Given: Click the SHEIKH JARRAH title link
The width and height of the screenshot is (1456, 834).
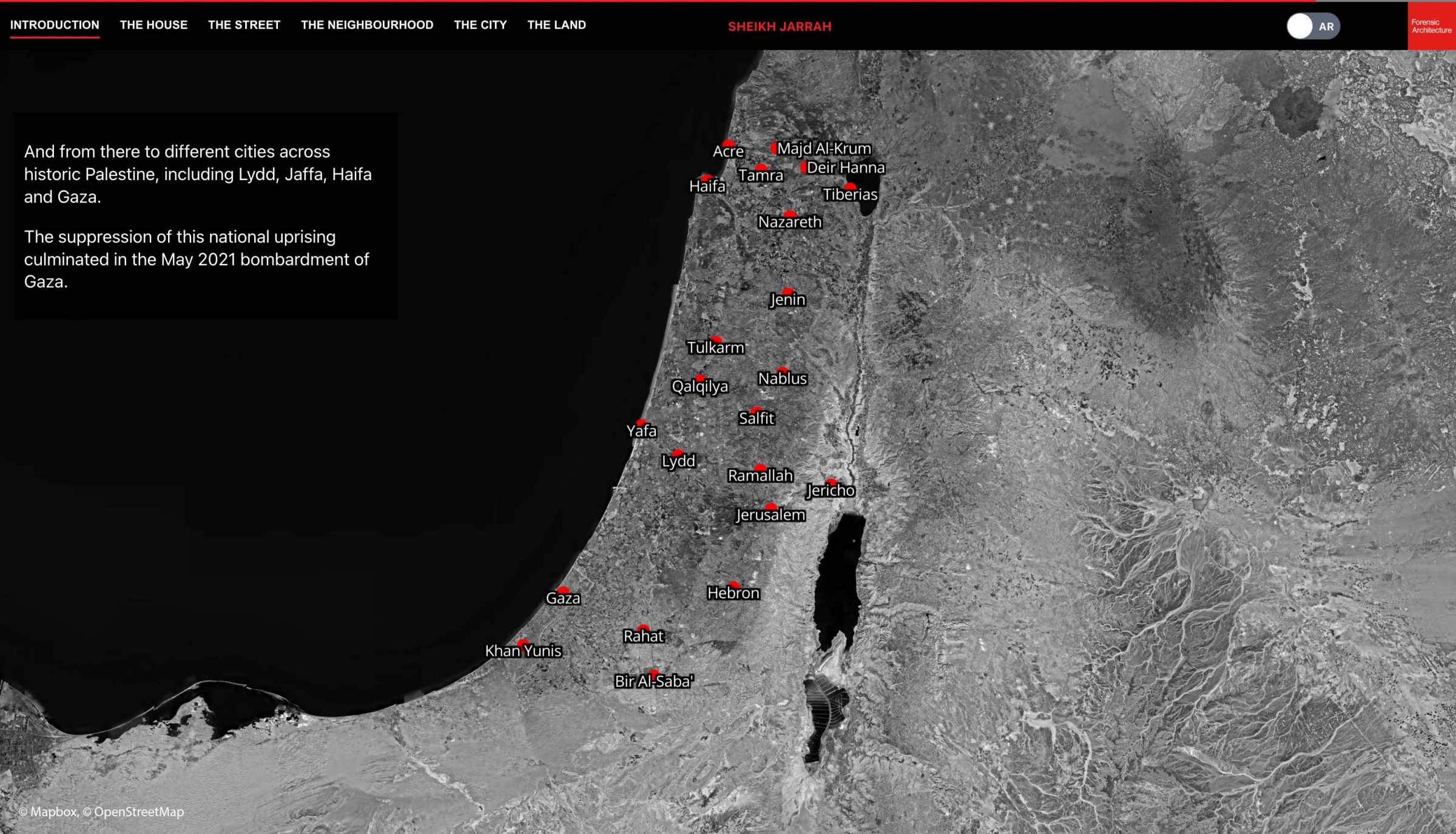Looking at the screenshot, I should click(780, 26).
